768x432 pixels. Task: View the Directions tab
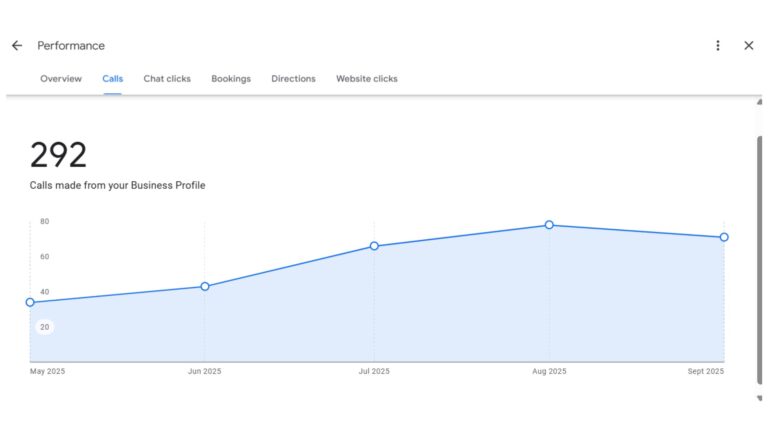pyautogui.click(x=293, y=79)
